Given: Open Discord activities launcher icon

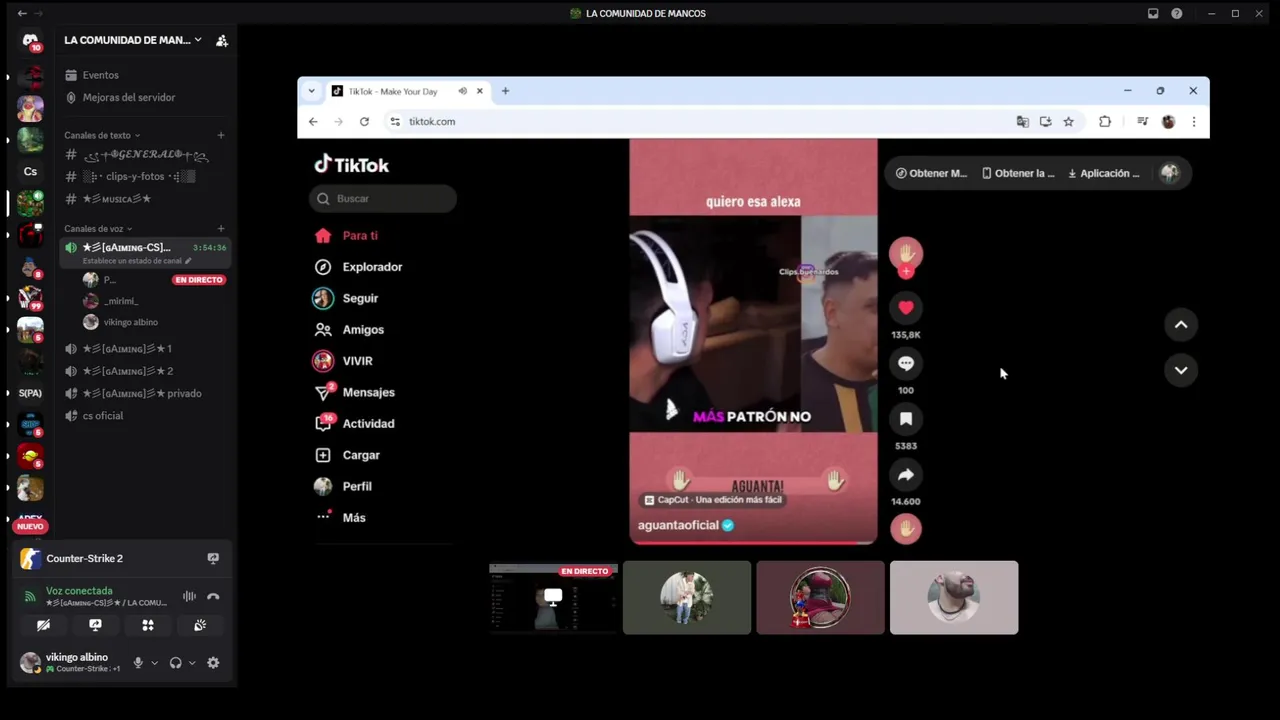Looking at the screenshot, I should [x=148, y=625].
